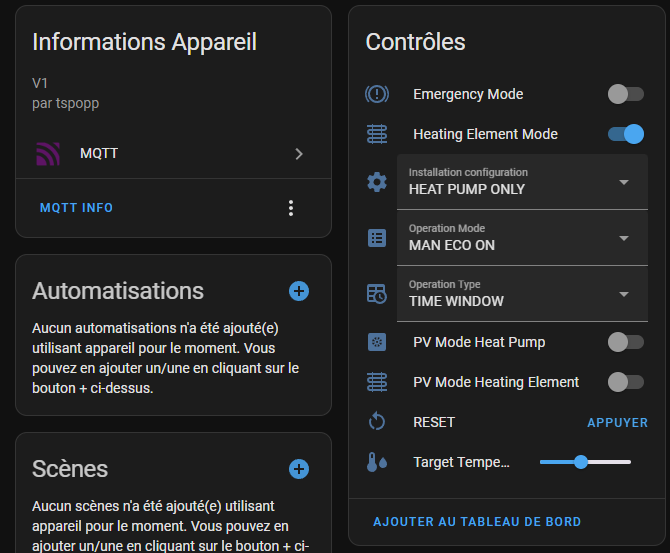The image size is (670, 553).
Task: Click the Operation Type calendar-clock icon
Action: click(x=377, y=294)
